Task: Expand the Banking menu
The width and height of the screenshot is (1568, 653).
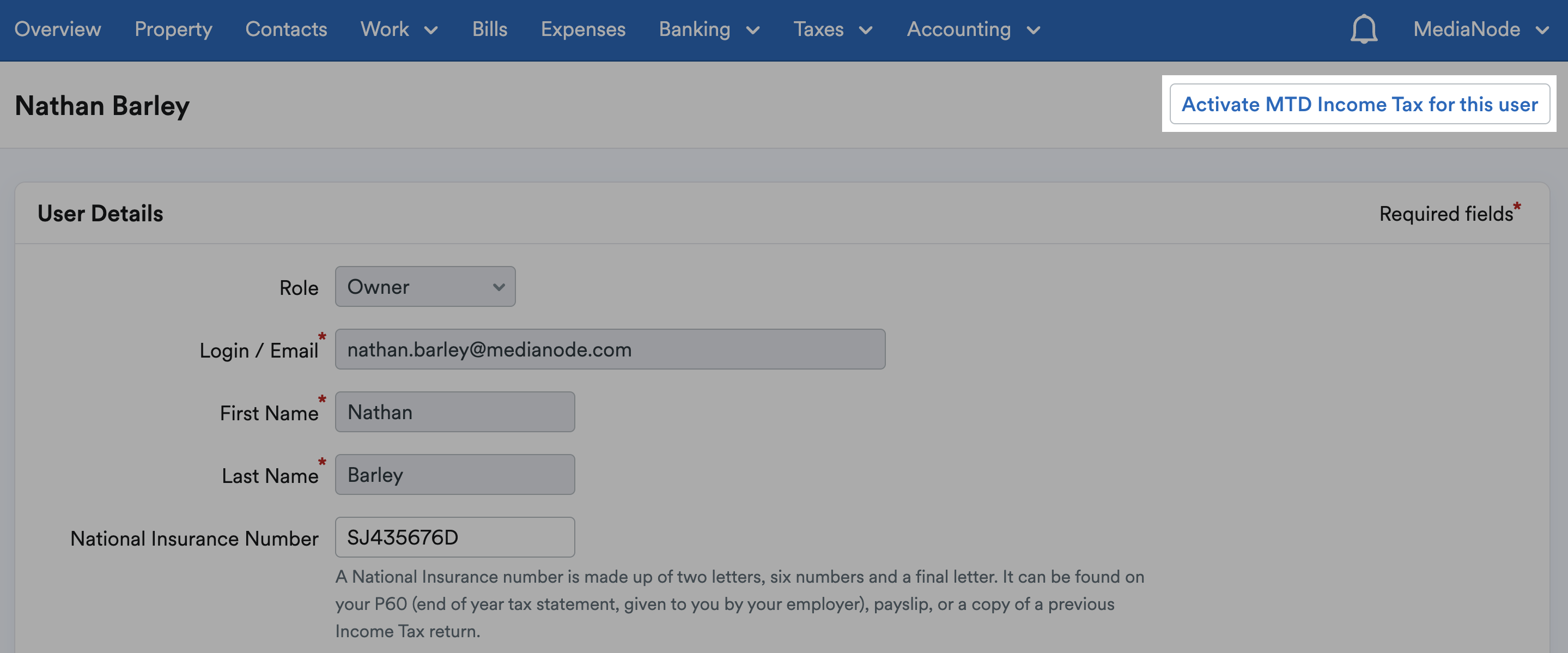Action: pyautogui.click(x=709, y=29)
